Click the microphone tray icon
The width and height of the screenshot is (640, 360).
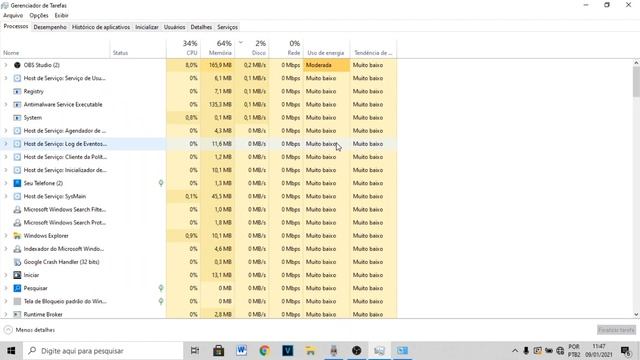coord(526,351)
